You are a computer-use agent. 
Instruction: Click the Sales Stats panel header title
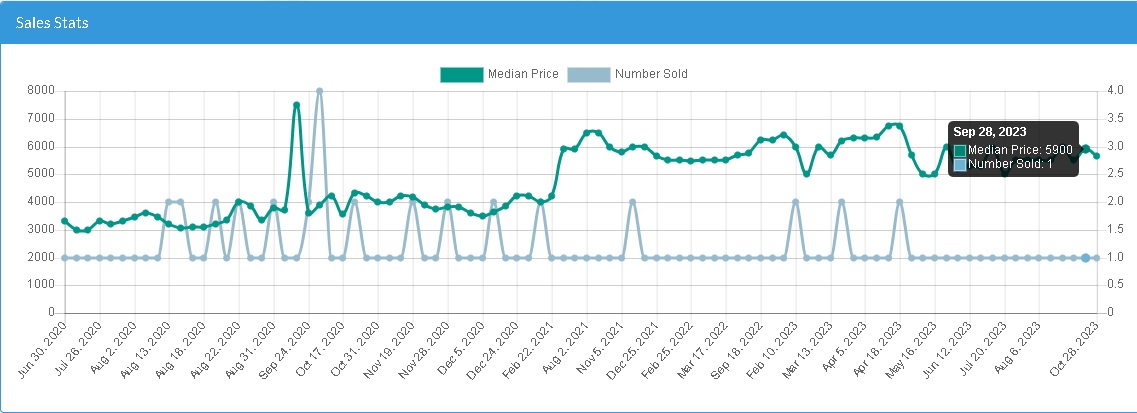[52, 23]
